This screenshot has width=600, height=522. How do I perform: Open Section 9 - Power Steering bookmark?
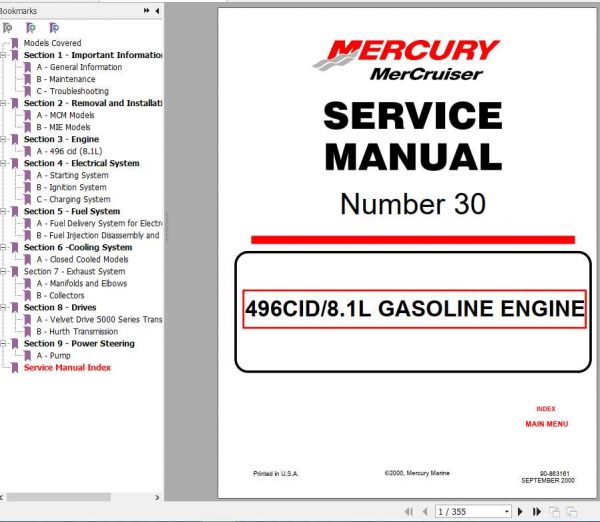click(x=79, y=344)
